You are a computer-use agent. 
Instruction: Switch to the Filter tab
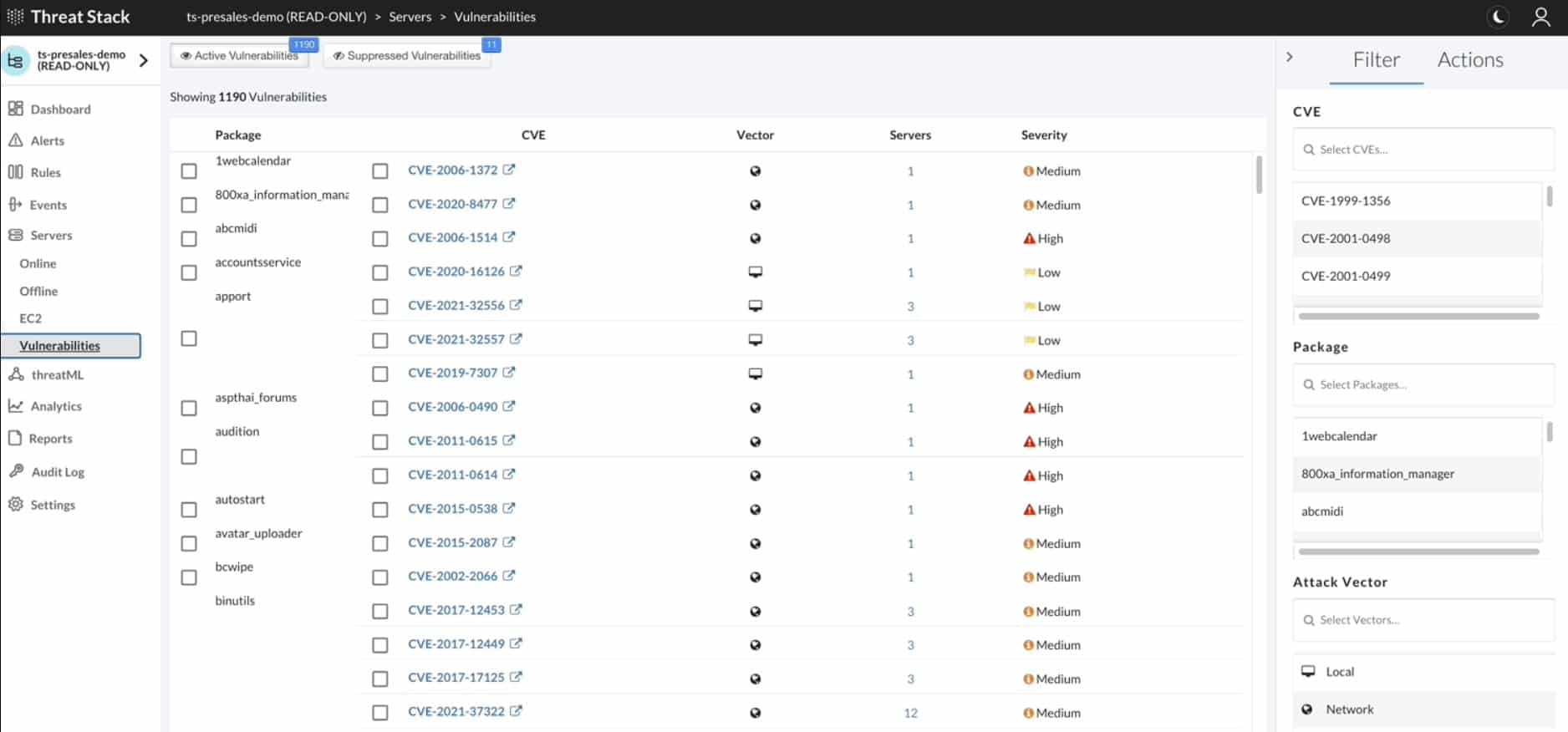point(1376,60)
